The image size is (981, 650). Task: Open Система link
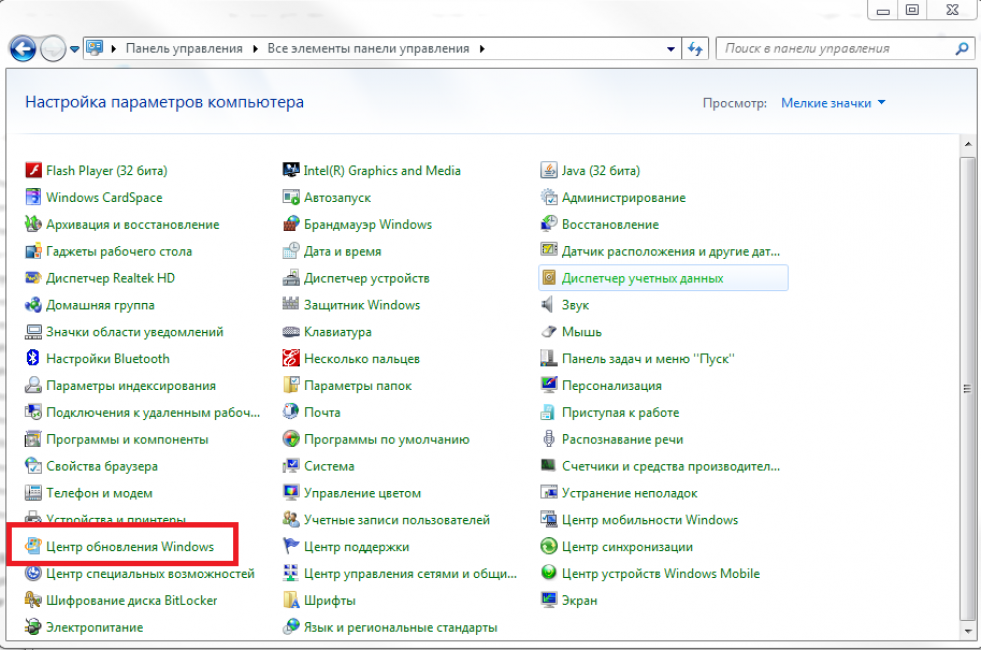pyautogui.click(x=329, y=466)
